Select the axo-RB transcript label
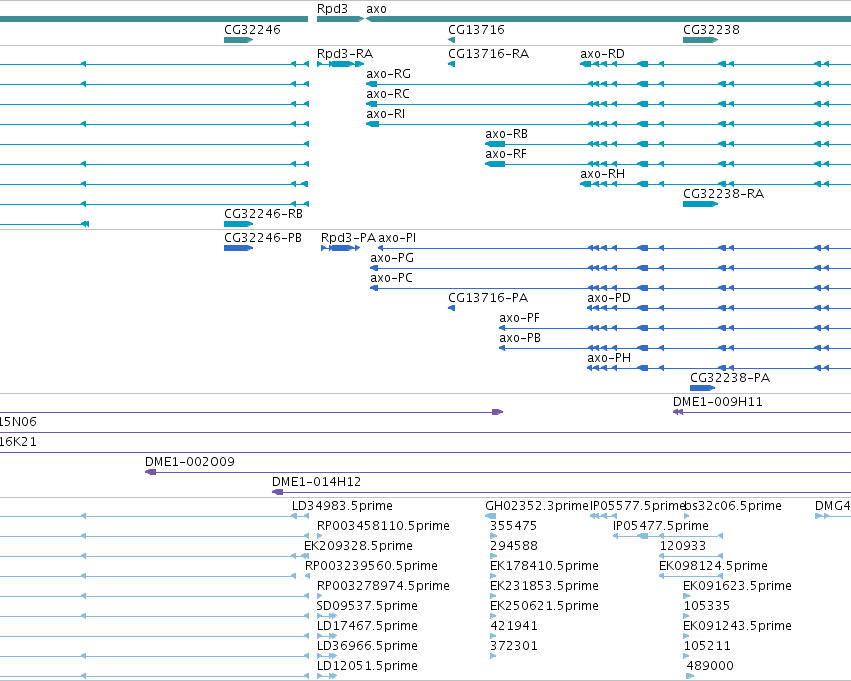851x681 pixels. coord(506,134)
